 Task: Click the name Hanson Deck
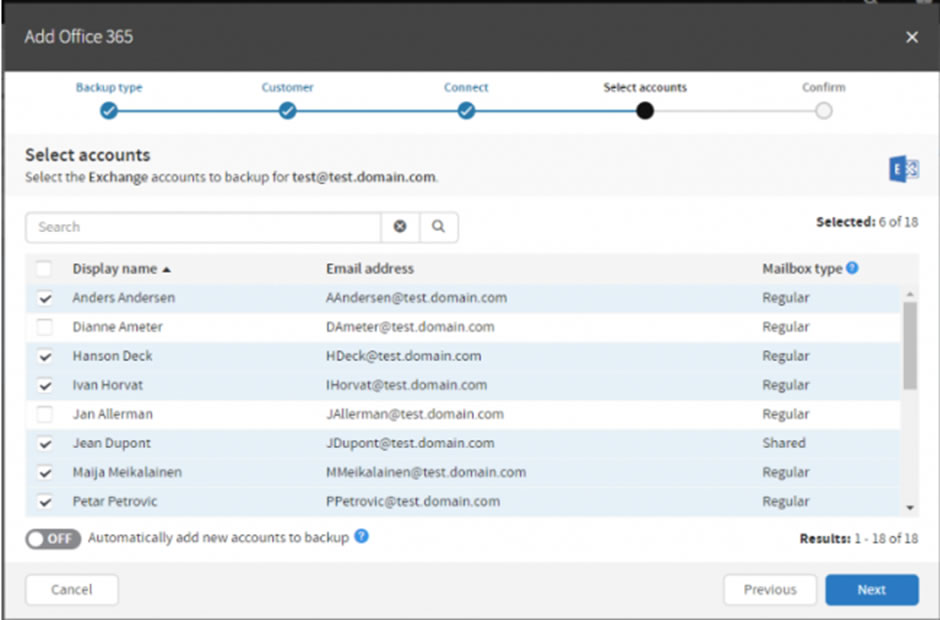pos(112,356)
